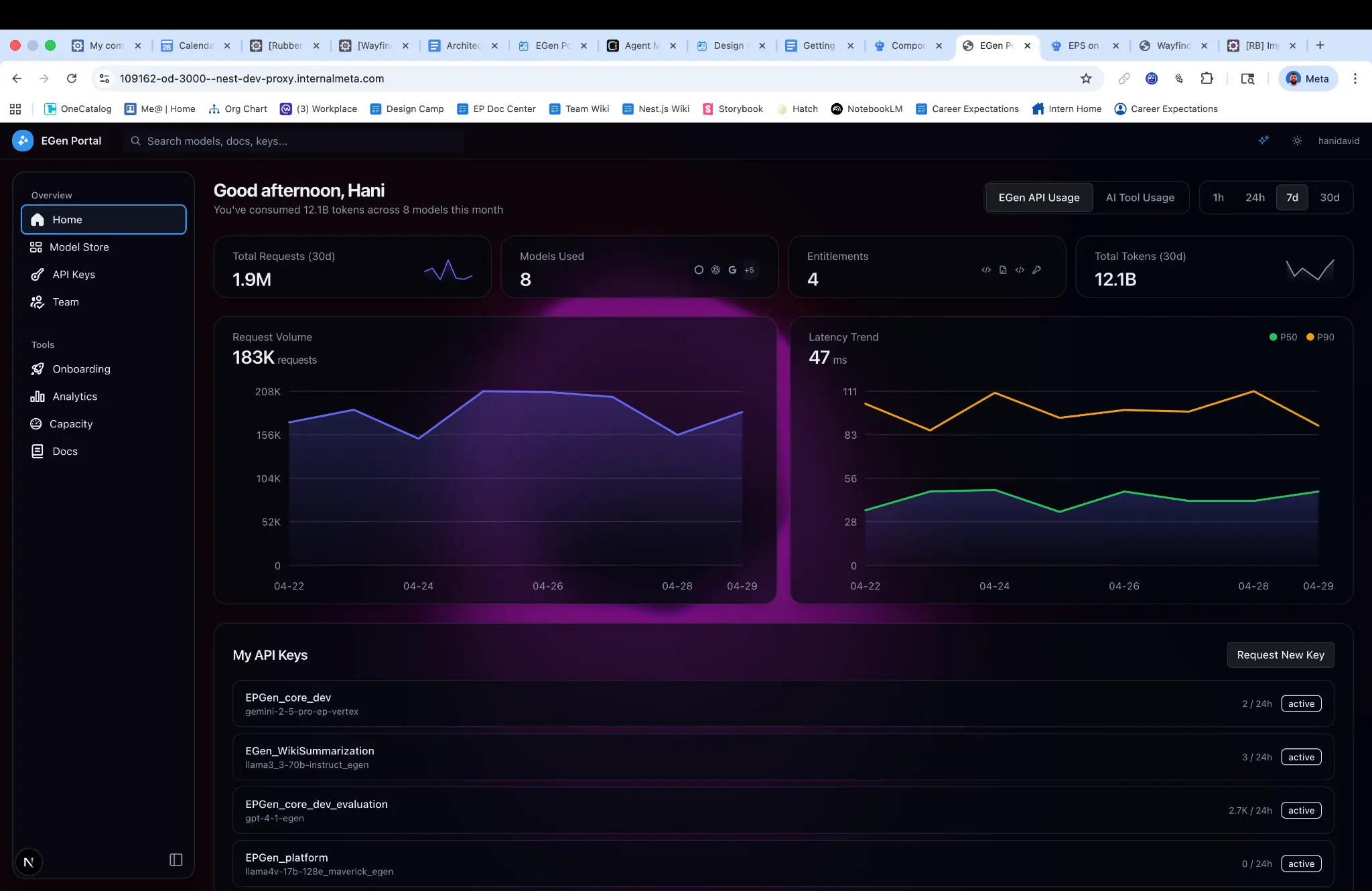Open OneCatalog bookmark
Image resolution: width=1372 pixels, height=891 pixels.
[x=78, y=109]
